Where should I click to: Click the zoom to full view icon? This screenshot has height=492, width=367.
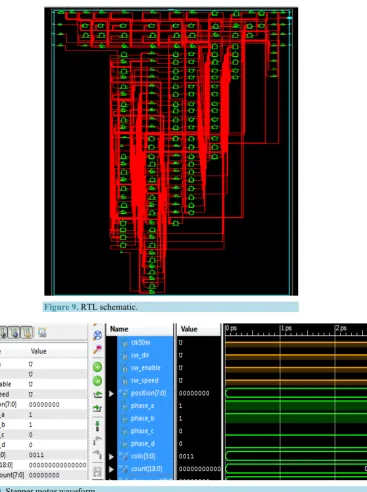(97, 335)
